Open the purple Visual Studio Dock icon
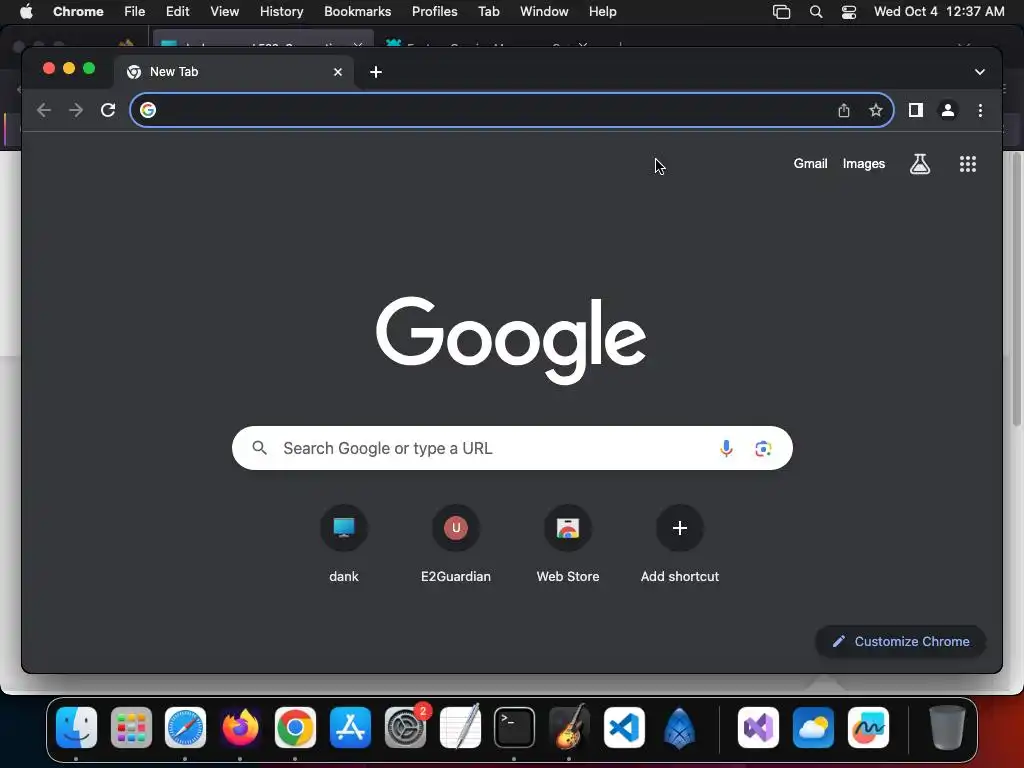 (758, 728)
